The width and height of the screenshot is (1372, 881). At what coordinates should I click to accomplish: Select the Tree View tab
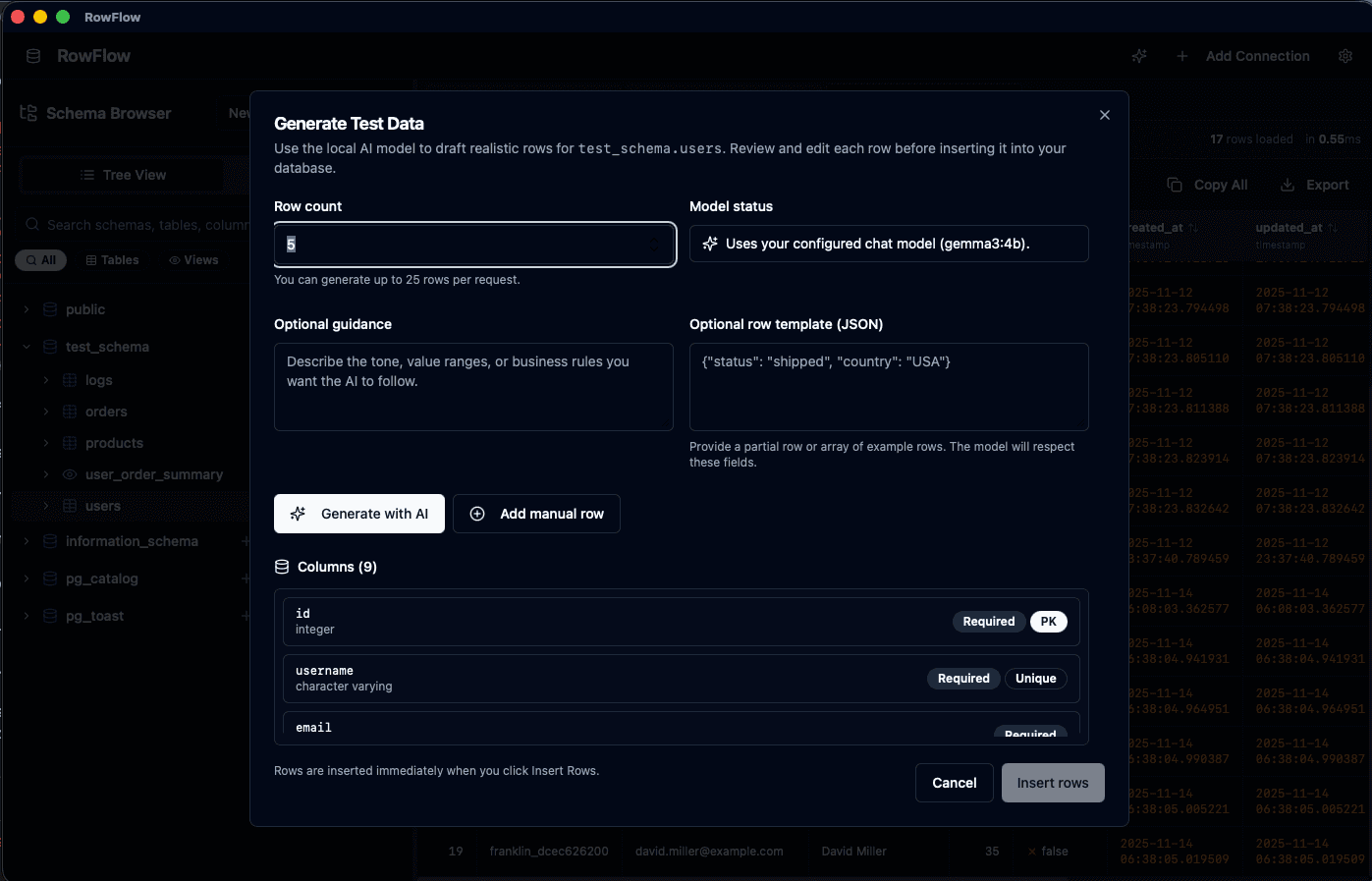[122, 175]
